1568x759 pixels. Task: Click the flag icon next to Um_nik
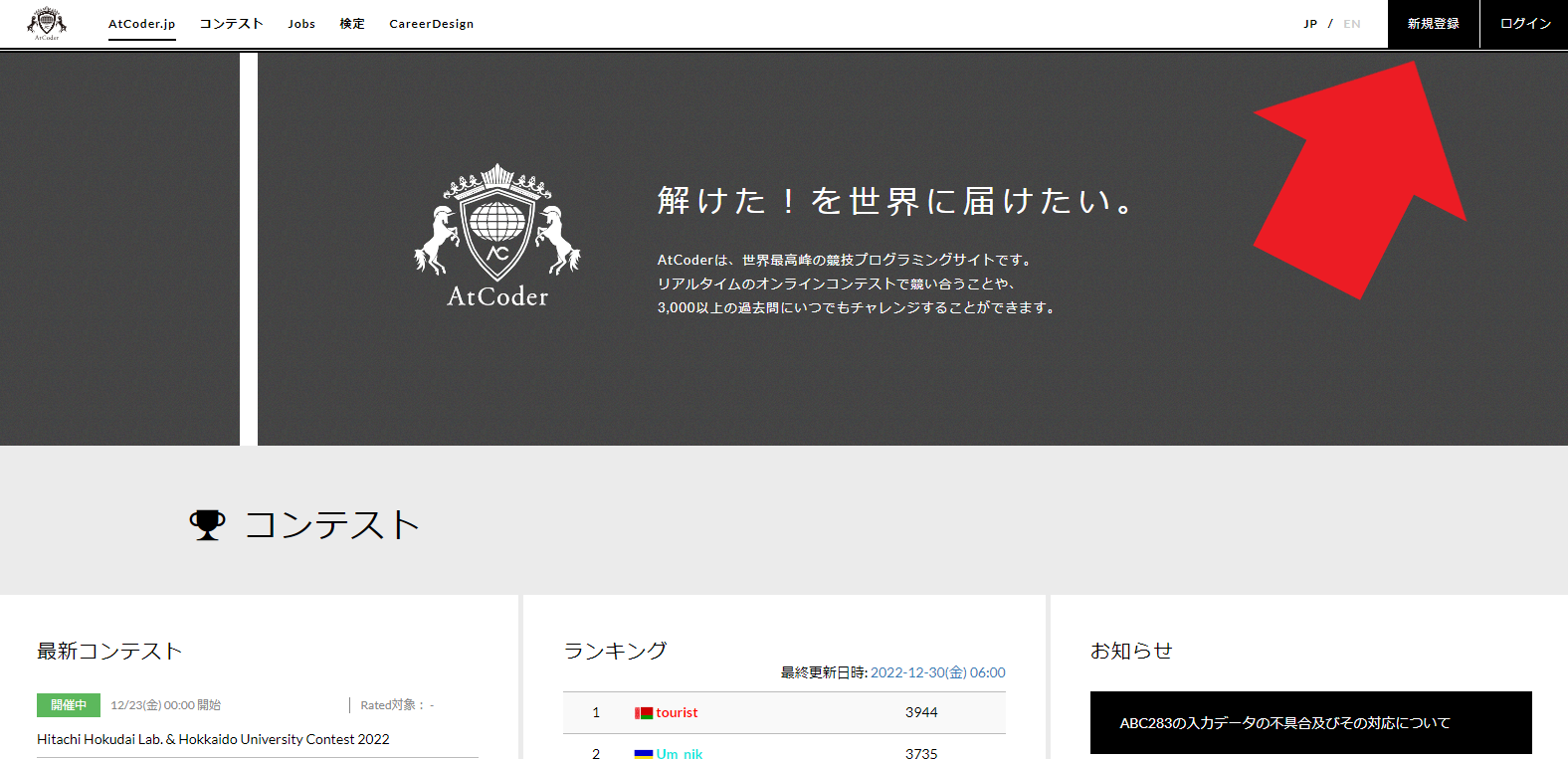(644, 754)
